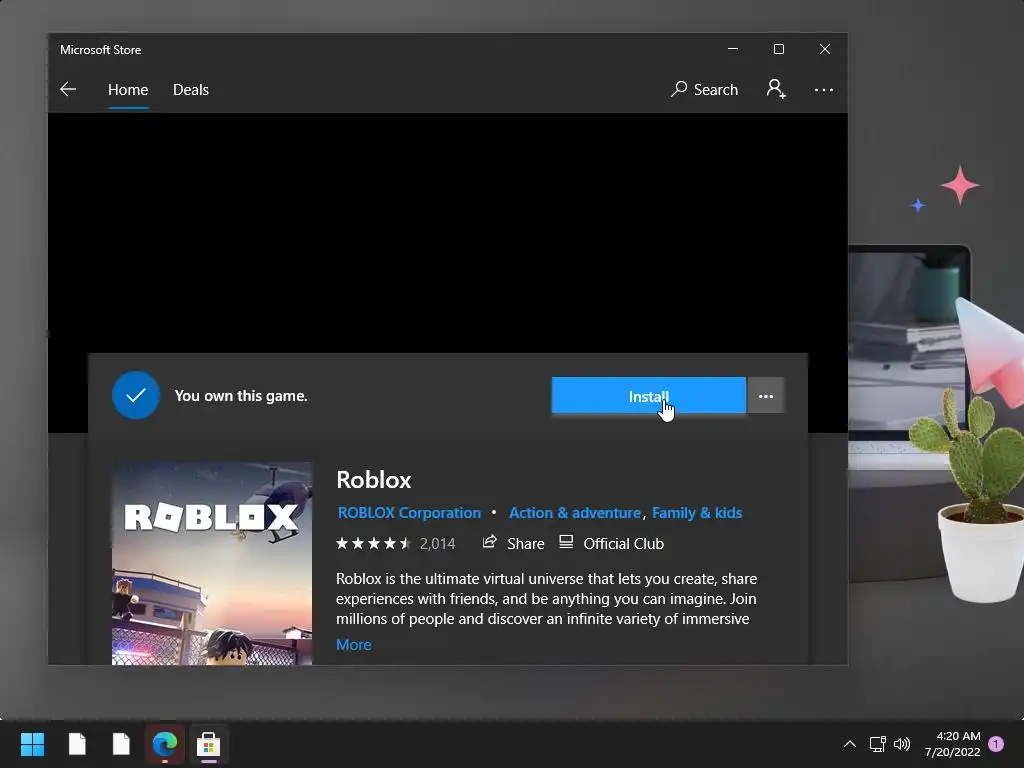The height and width of the screenshot is (768, 1024).
Task: Open the options menu beside Install
Action: 765,396
